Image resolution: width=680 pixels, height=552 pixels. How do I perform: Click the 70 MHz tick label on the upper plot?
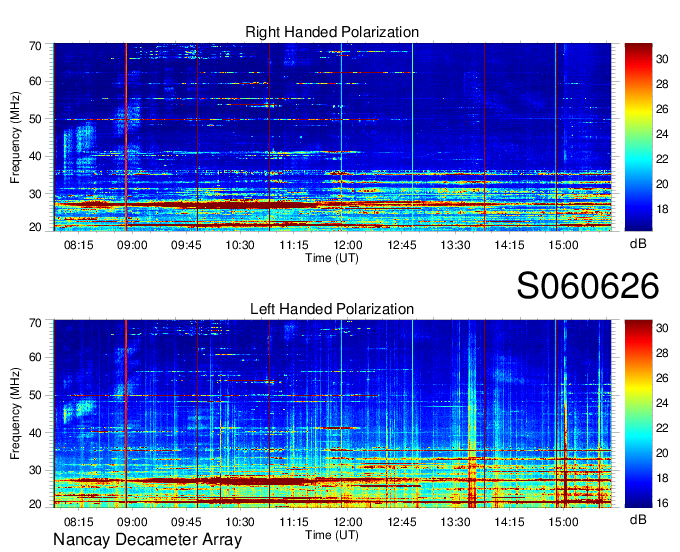[36, 46]
